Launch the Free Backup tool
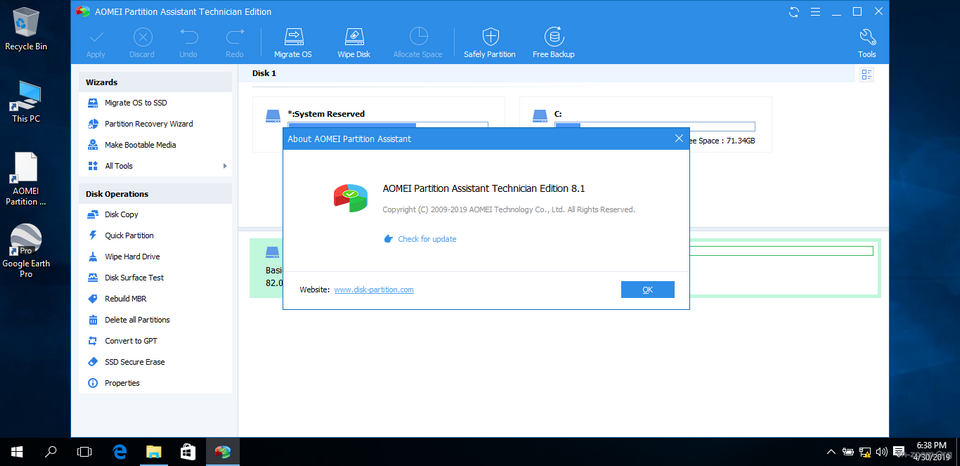Viewport: 960px width, 466px height. [553, 42]
